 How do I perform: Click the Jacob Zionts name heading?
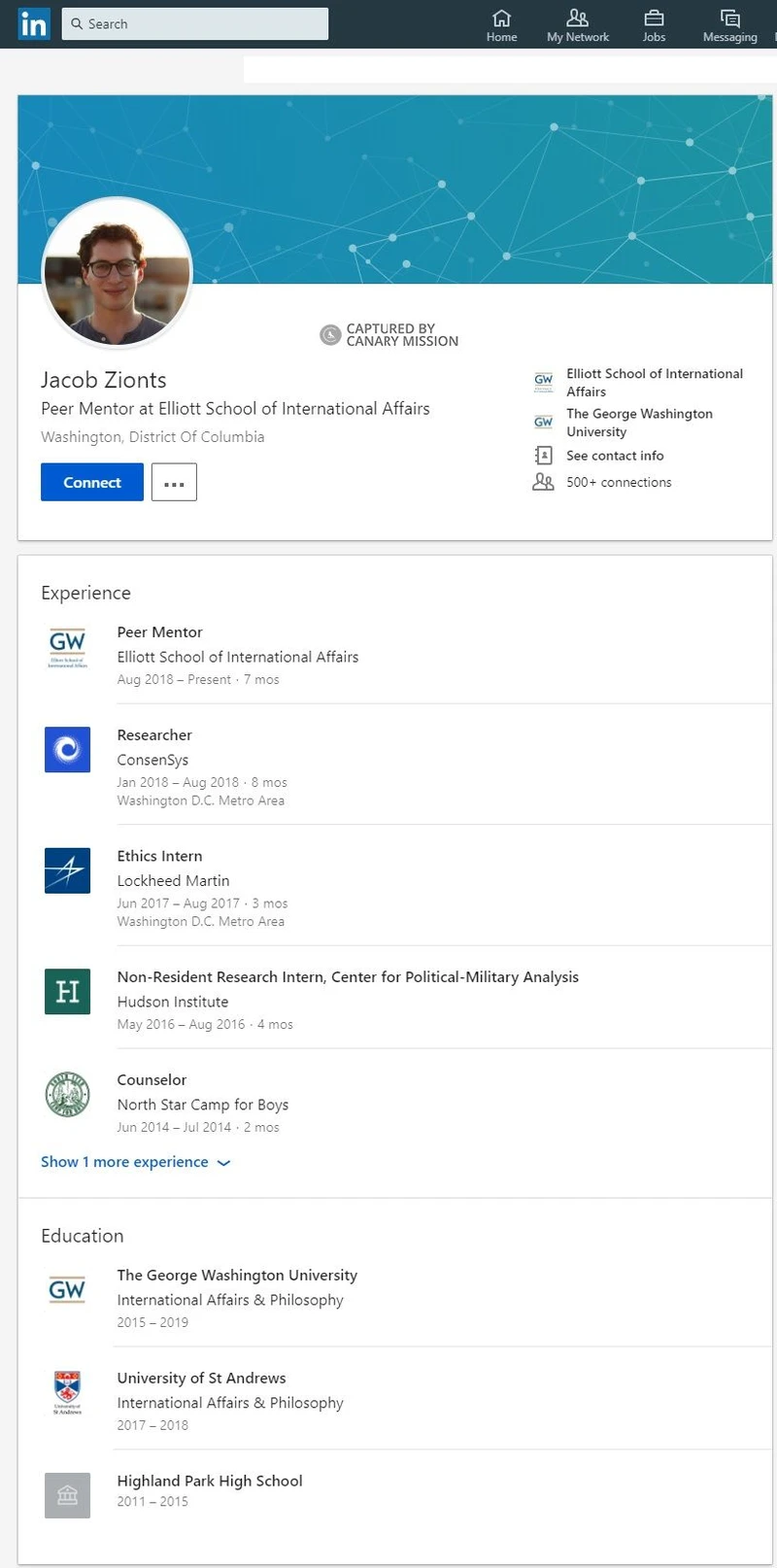(104, 380)
